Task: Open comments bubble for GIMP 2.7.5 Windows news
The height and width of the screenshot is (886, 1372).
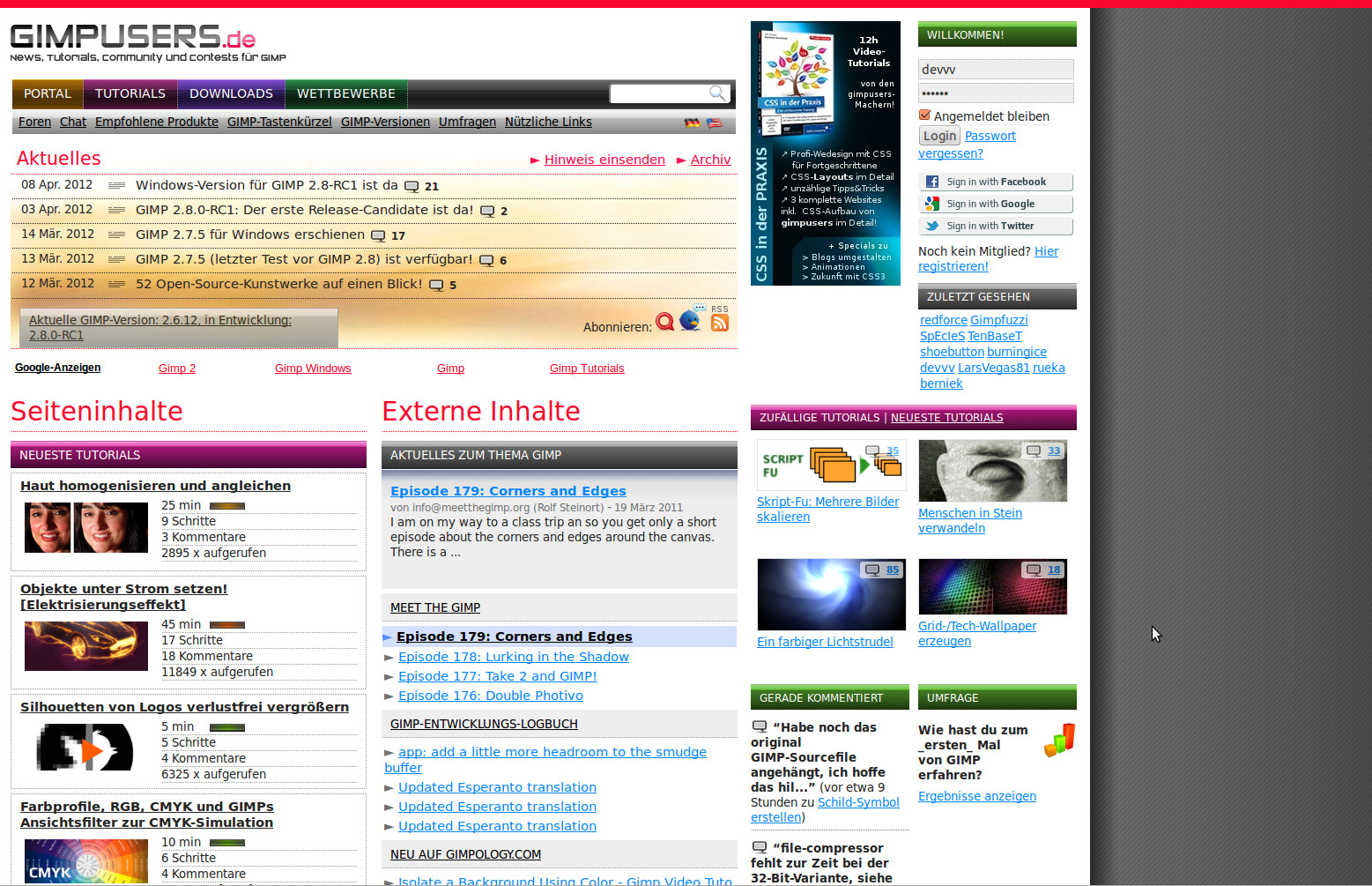Action: pyautogui.click(x=378, y=235)
